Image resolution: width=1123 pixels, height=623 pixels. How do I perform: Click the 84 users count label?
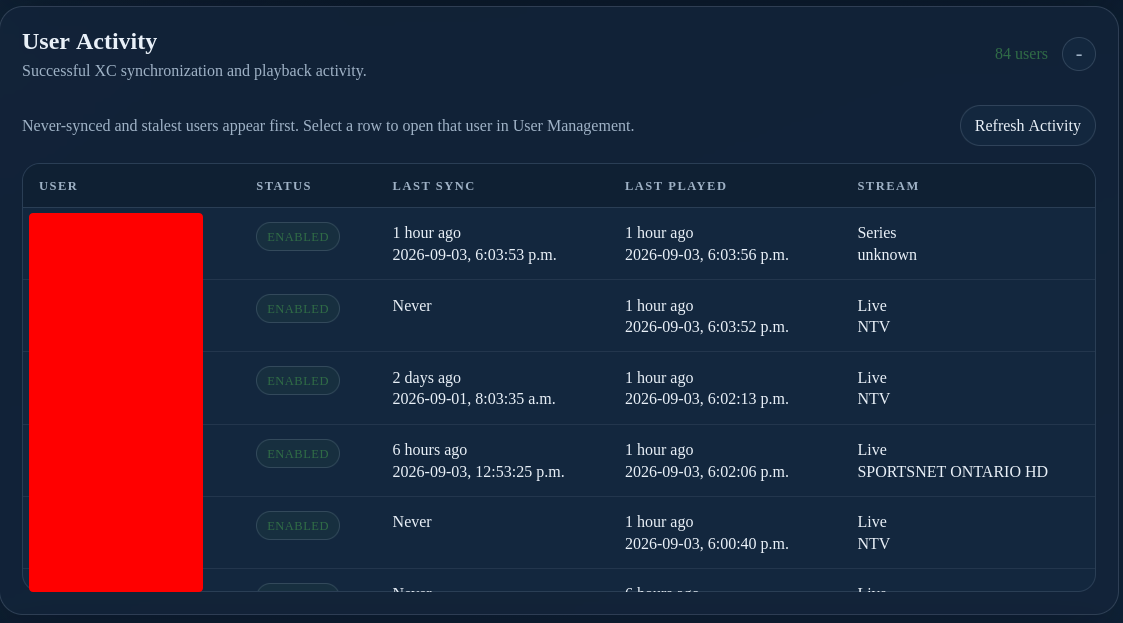(x=1021, y=54)
